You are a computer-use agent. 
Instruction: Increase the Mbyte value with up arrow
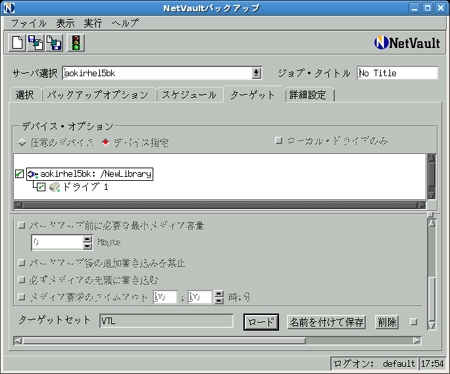[x=87, y=239]
